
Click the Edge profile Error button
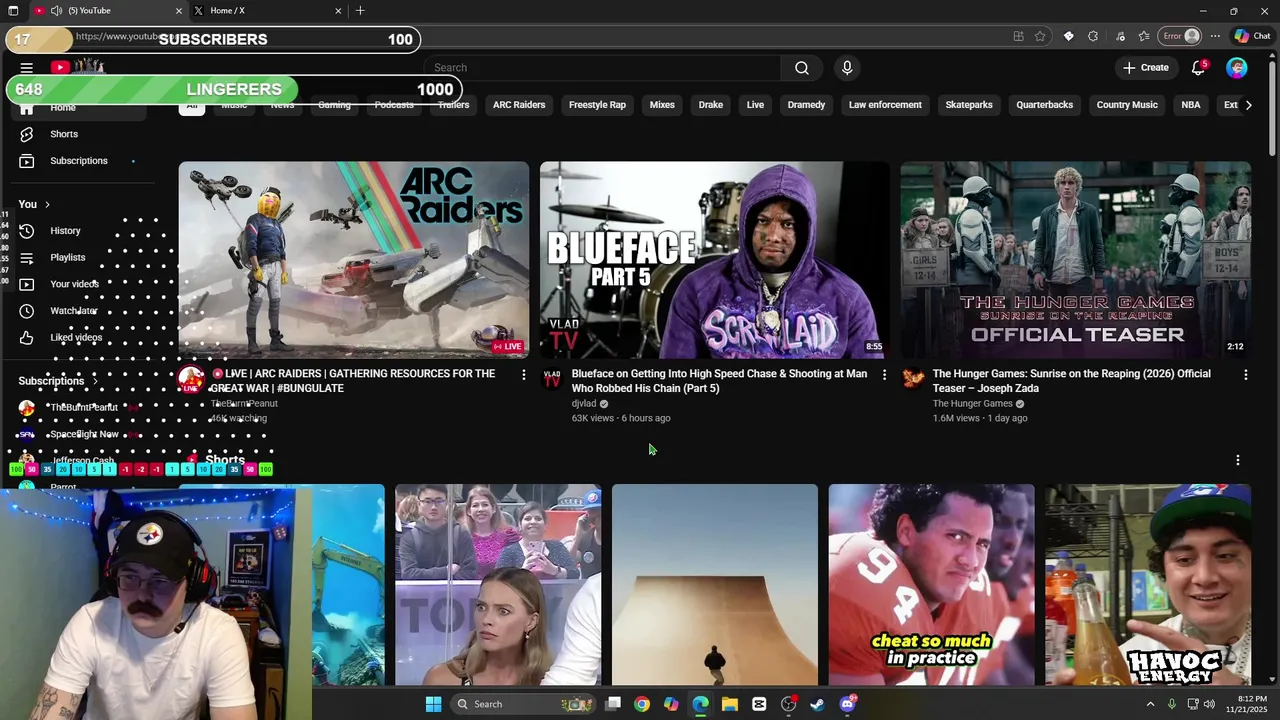coord(1180,36)
